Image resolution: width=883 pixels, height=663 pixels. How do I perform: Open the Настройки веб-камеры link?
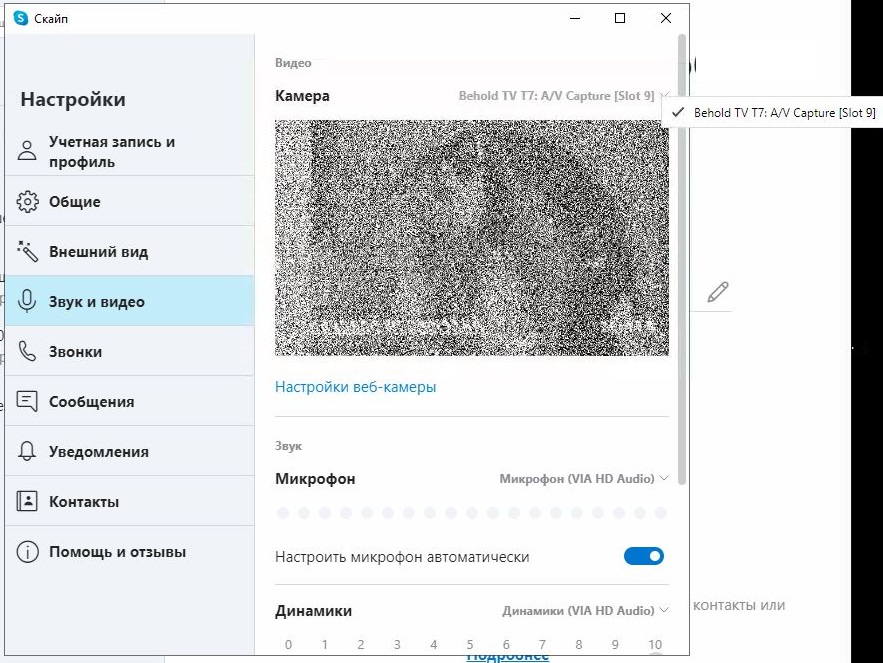[x=355, y=387]
